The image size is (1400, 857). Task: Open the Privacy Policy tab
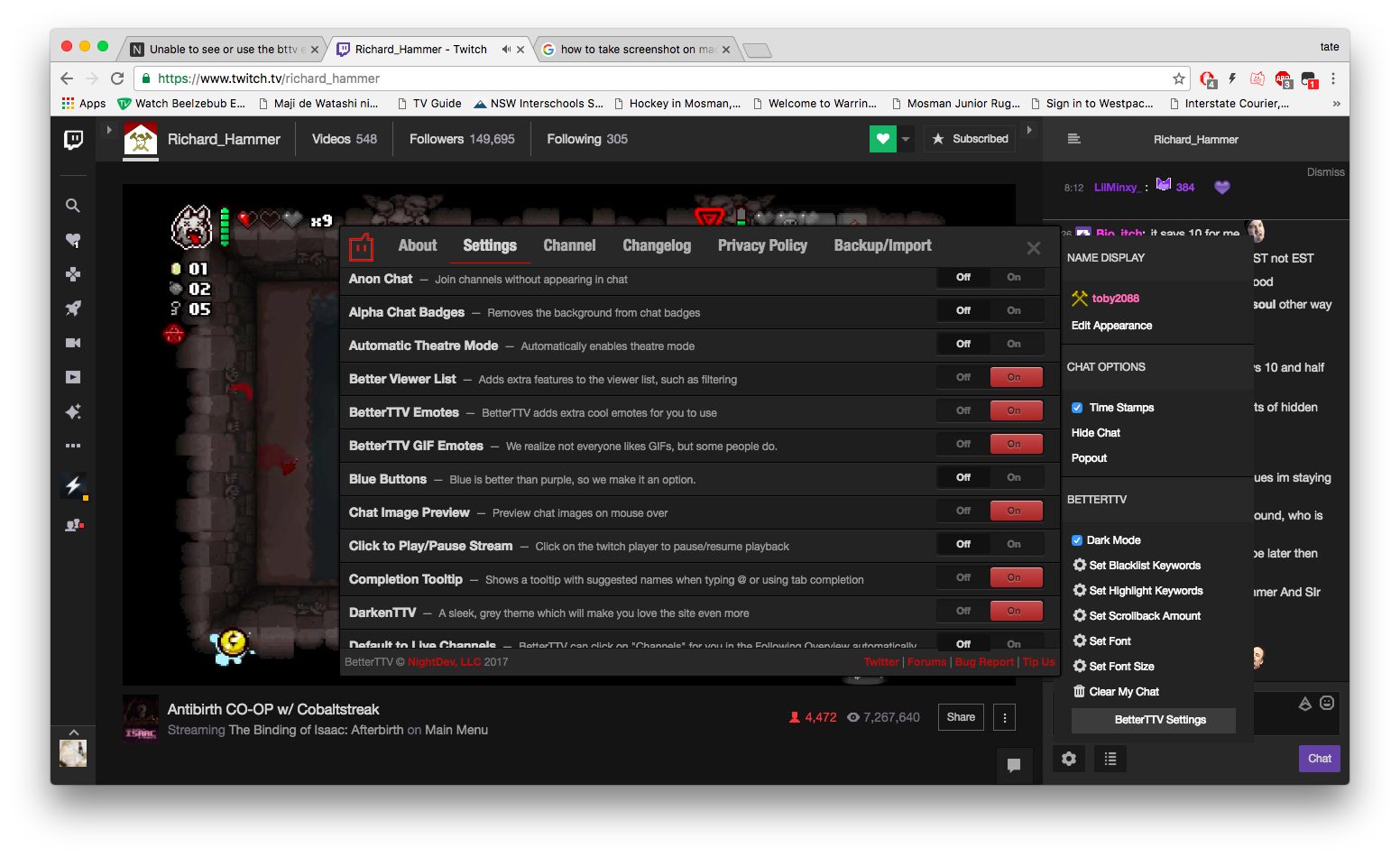click(x=762, y=245)
